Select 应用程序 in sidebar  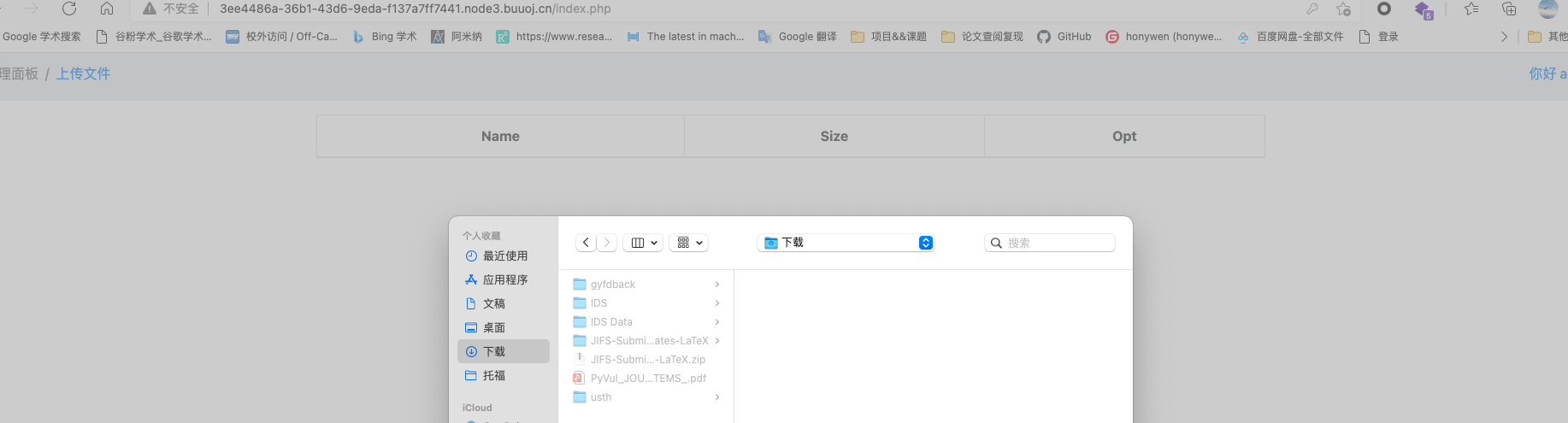point(504,279)
